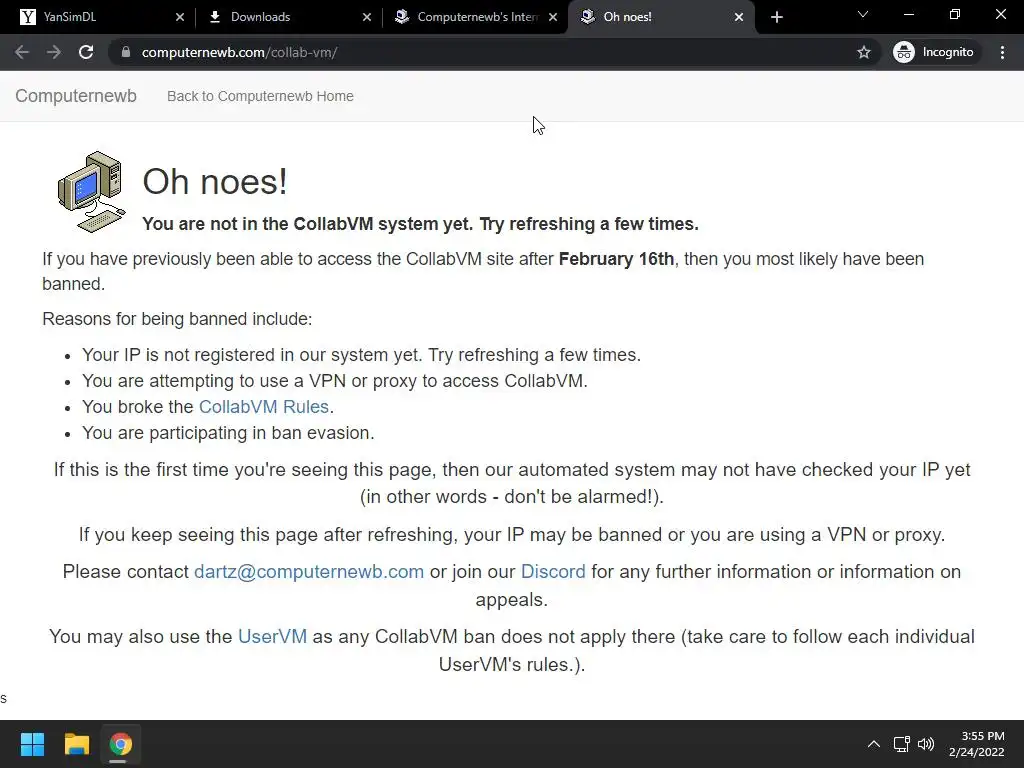Open the CollabVM Rules link
Screen dimensions: 1024x768
(263, 407)
